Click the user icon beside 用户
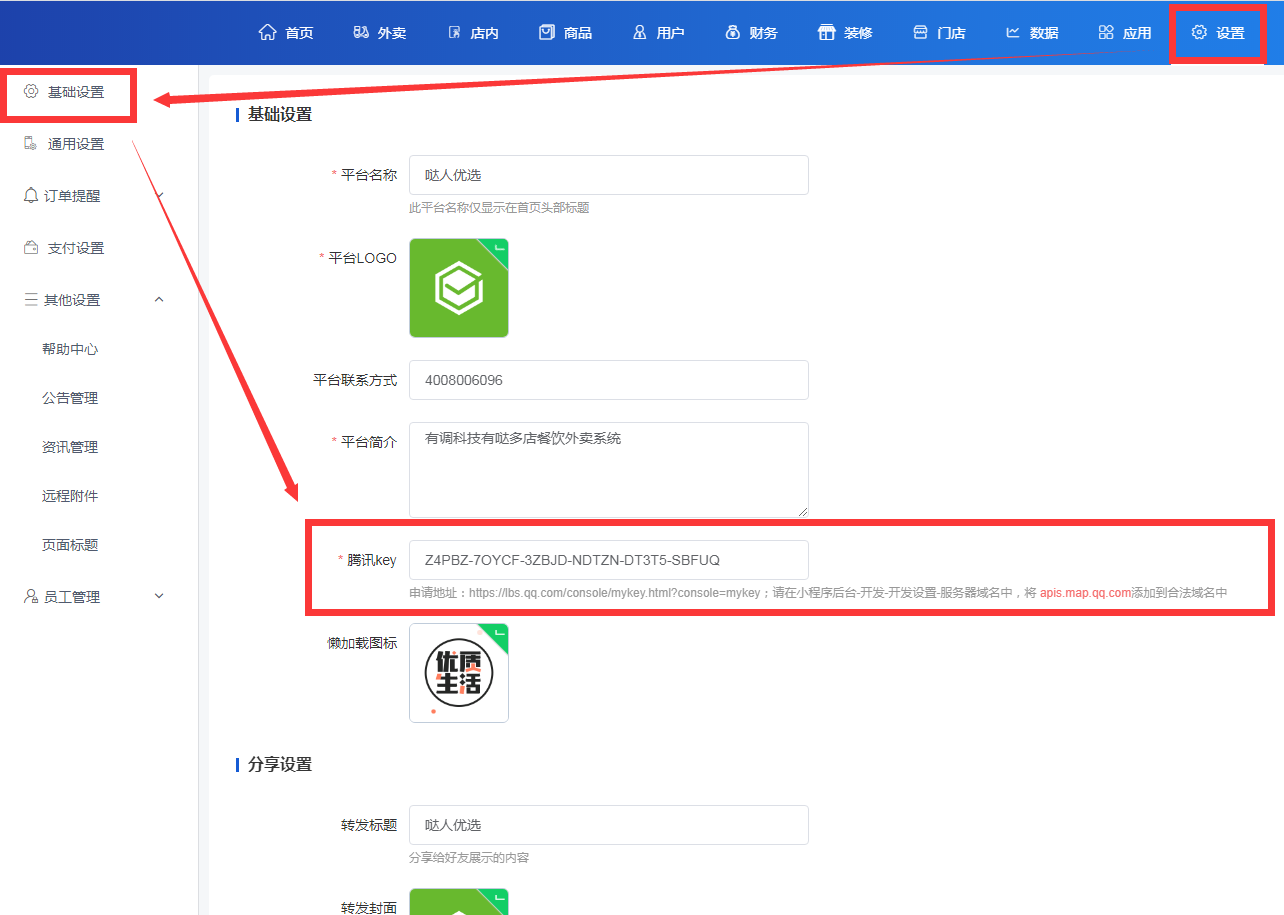This screenshot has height=915, width=1284. click(x=640, y=32)
